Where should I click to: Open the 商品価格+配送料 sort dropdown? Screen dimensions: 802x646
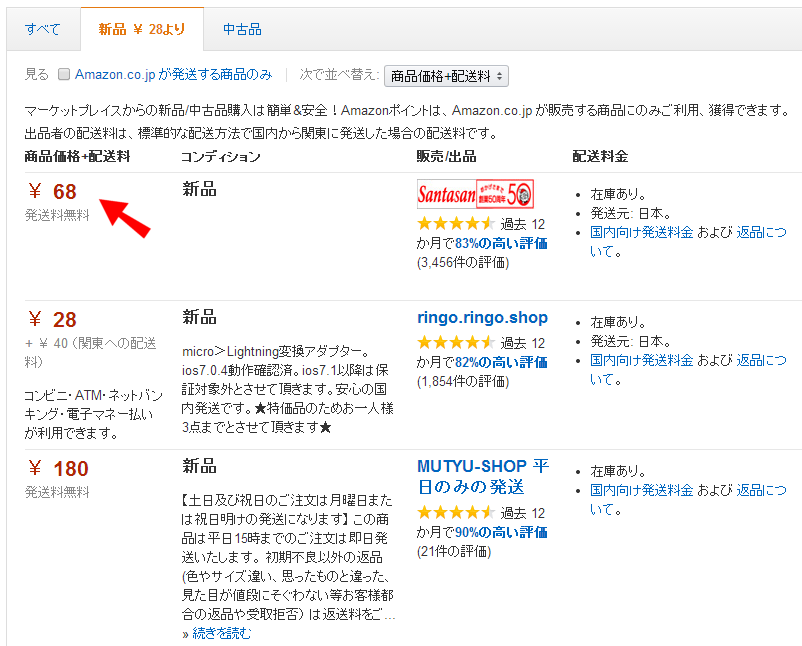[446, 76]
